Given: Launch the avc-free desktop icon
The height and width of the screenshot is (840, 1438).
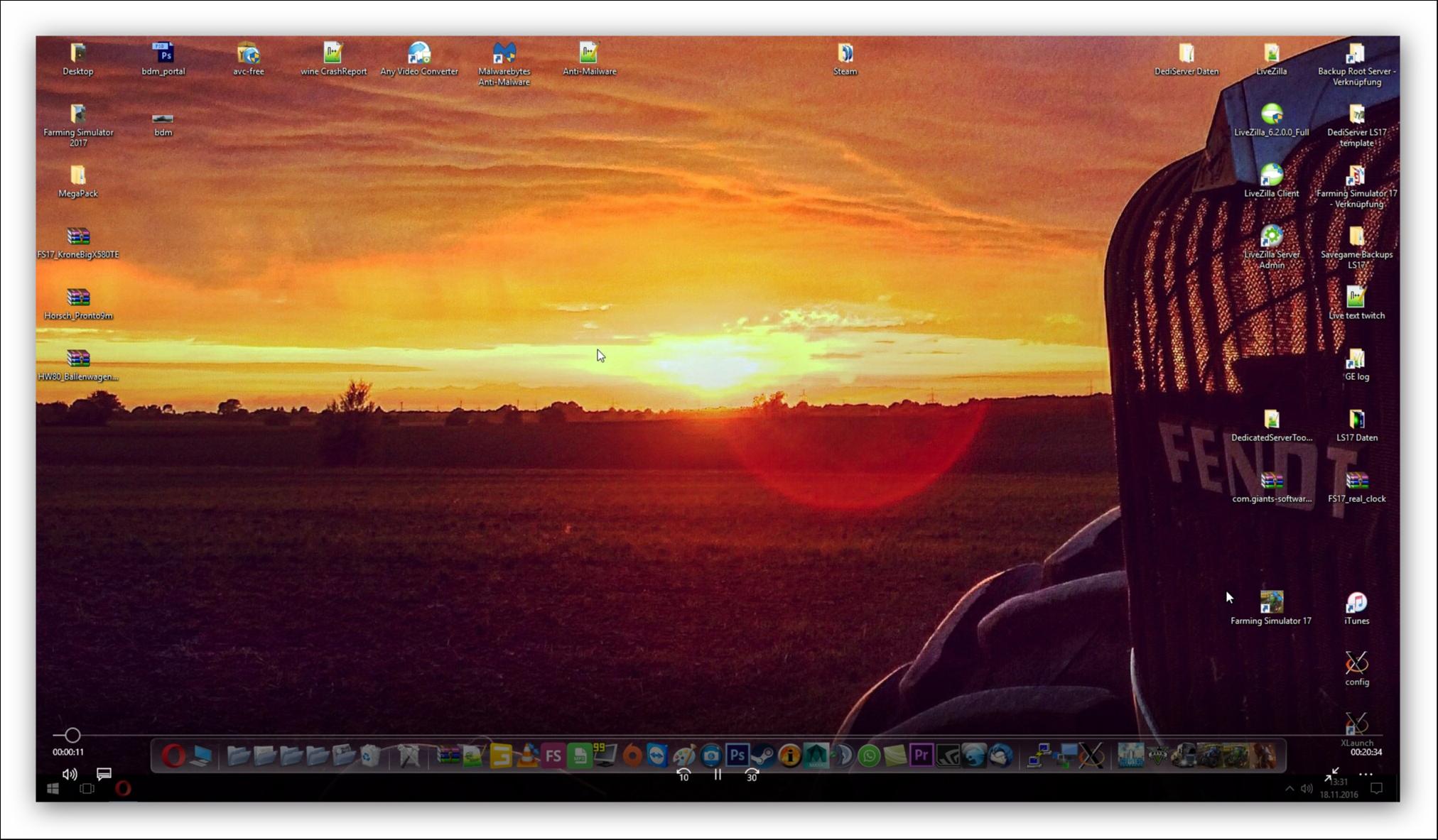Looking at the screenshot, I should (249, 59).
